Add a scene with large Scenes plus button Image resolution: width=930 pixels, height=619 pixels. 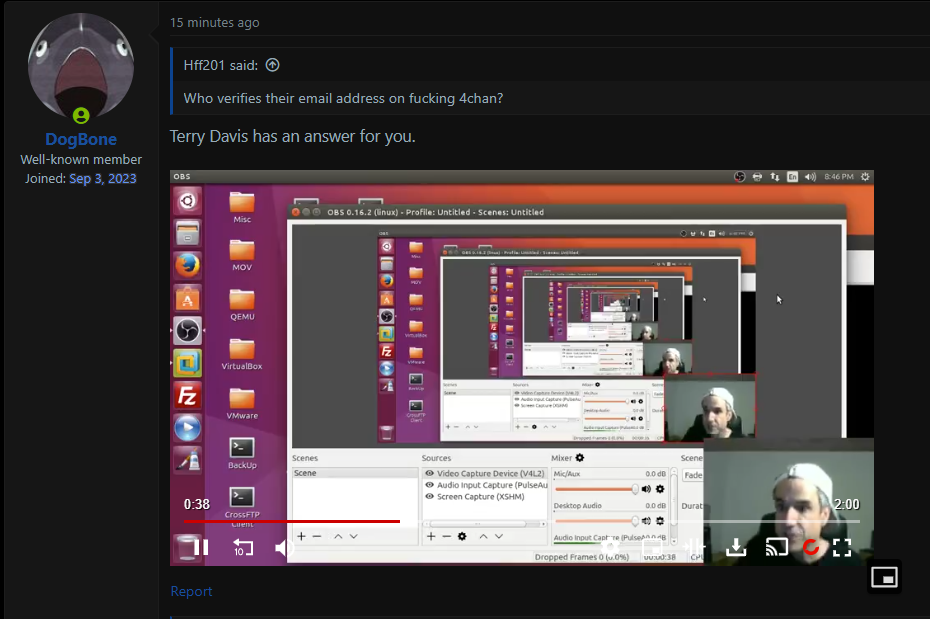click(x=301, y=536)
